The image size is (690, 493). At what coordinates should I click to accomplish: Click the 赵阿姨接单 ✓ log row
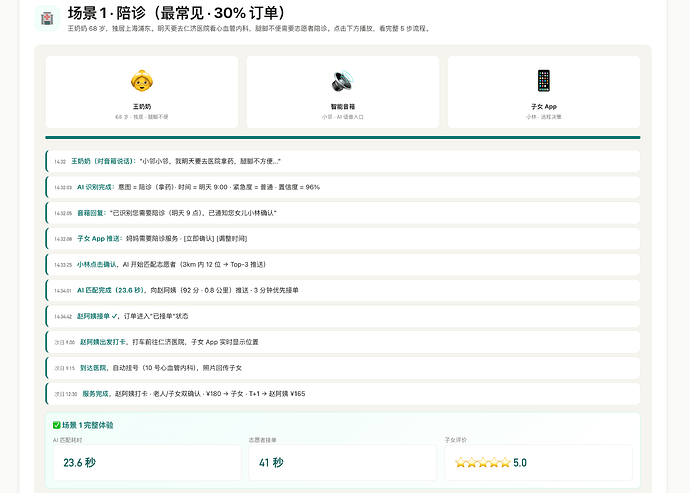tap(343, 316)
